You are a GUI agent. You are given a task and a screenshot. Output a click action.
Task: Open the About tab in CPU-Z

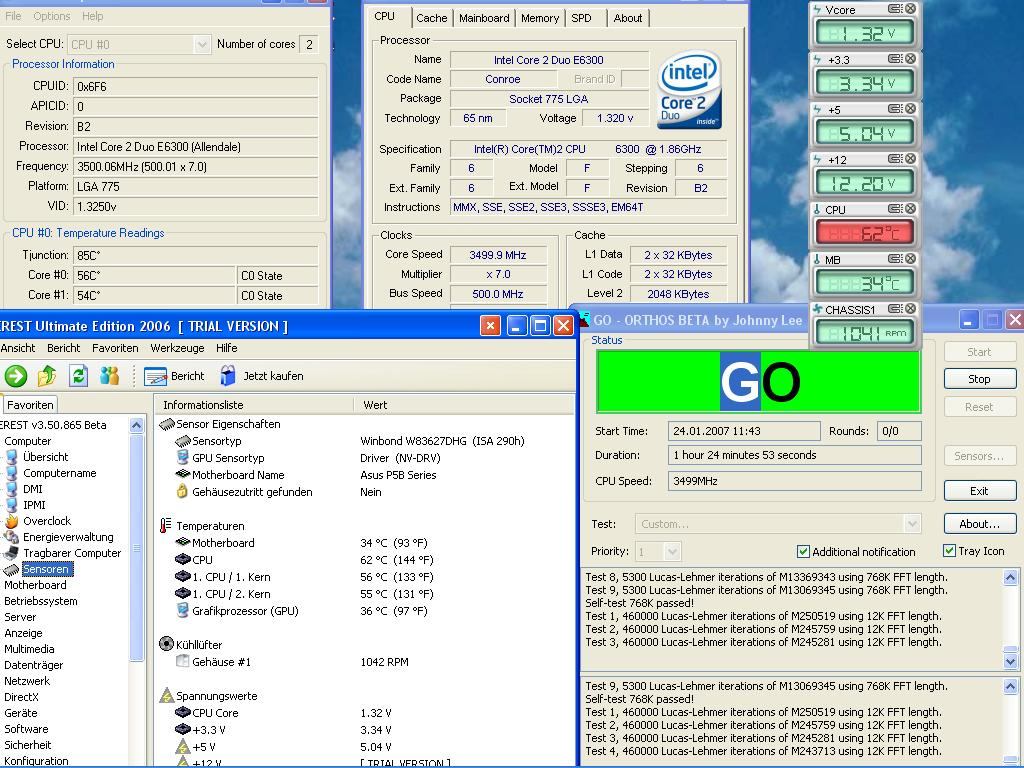pyautogui.click(x=628, y=18)
